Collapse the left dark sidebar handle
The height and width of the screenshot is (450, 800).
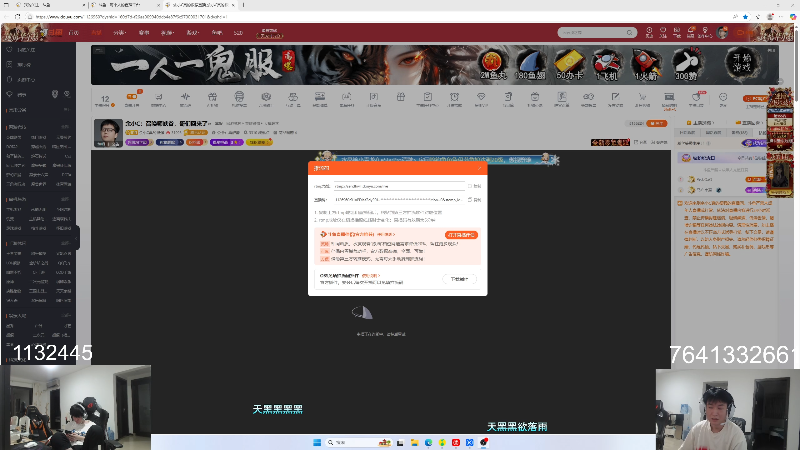[77, 238]
